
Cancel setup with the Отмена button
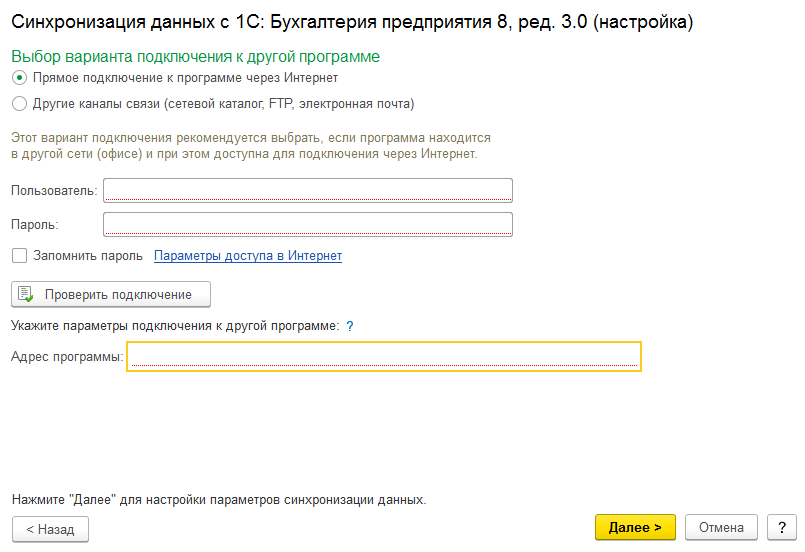click(x=721, y=527)
